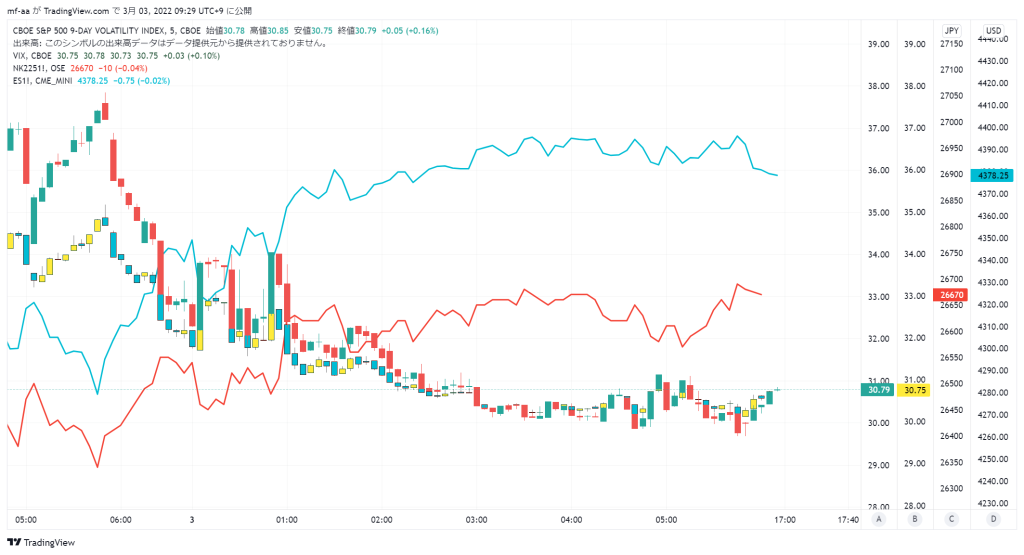Viewport: 1024px width, 555px height.
Task: Click the 17:40 time axis label
Action: [x=848, y=520]
